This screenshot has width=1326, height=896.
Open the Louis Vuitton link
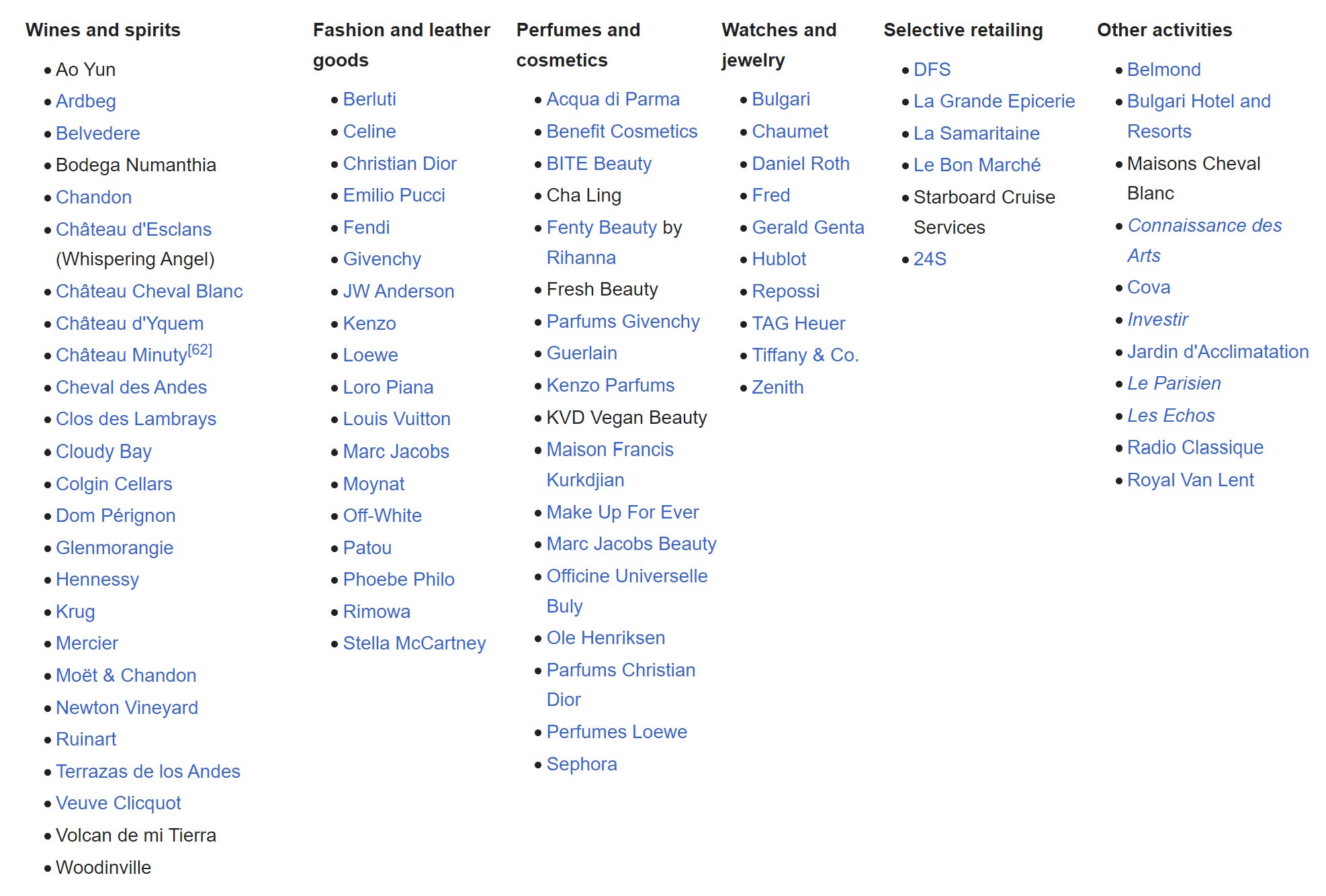coord(396,419)
